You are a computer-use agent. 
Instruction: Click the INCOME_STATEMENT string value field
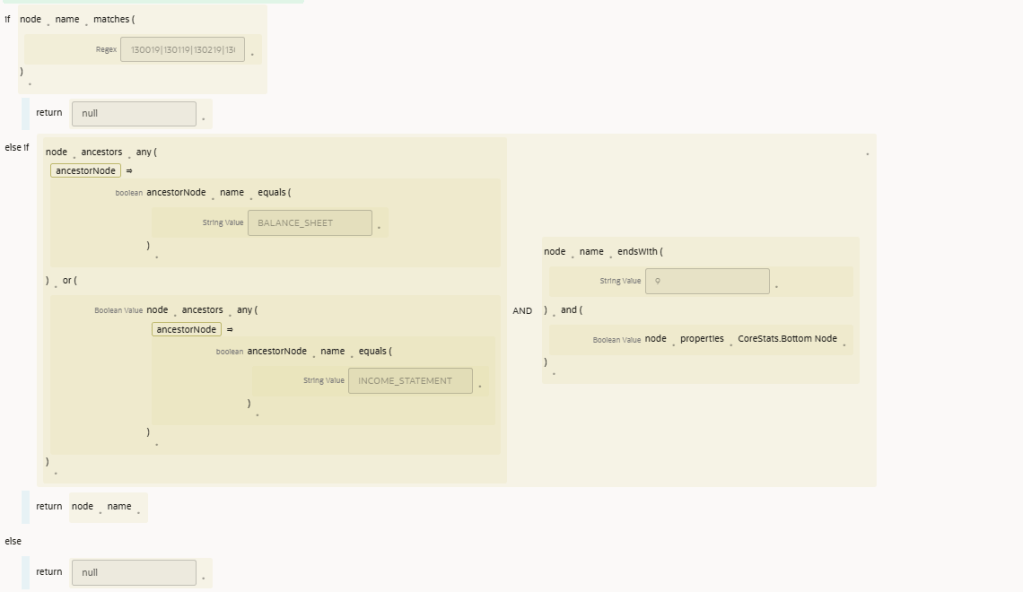point(410,380)
